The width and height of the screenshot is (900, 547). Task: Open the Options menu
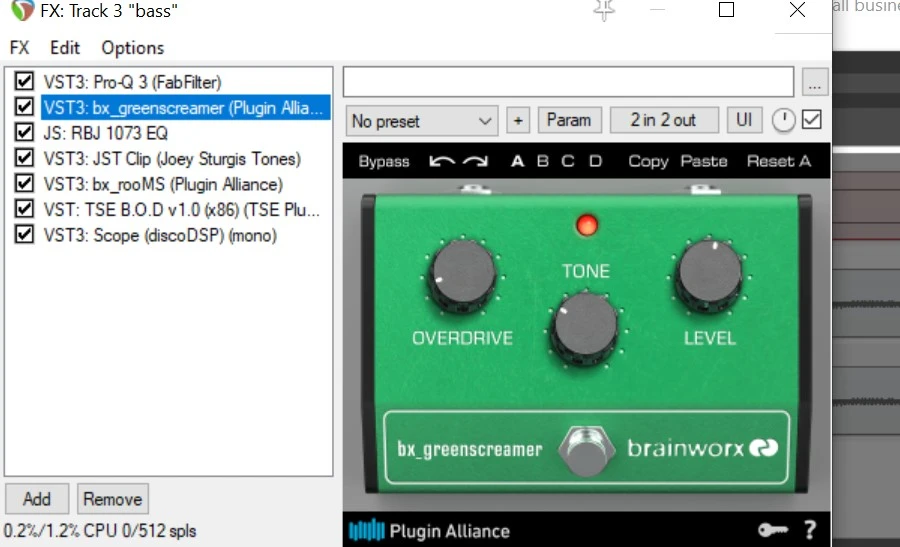(133, 48)
